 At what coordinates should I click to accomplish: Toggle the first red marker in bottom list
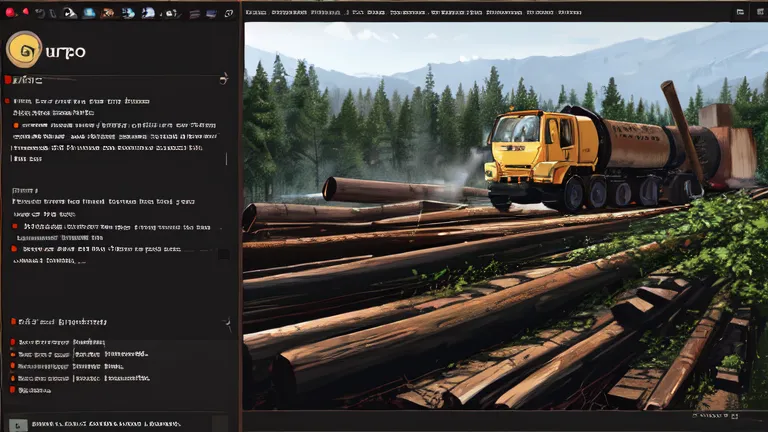[13, 342]
